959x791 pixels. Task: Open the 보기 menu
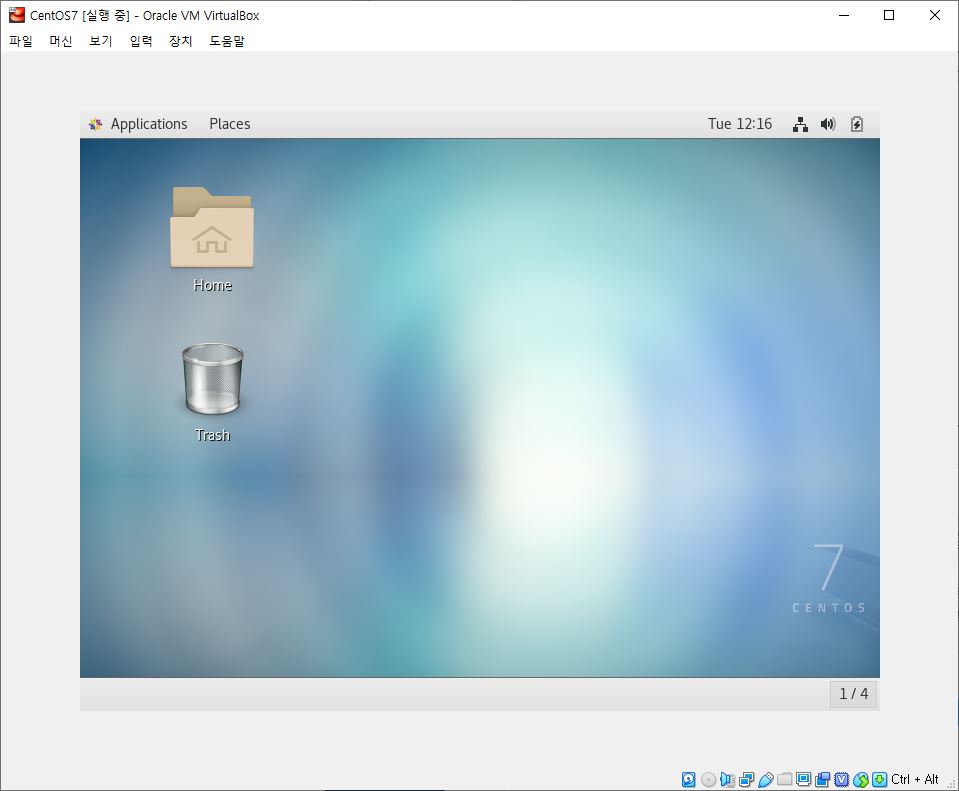(101, 41)
